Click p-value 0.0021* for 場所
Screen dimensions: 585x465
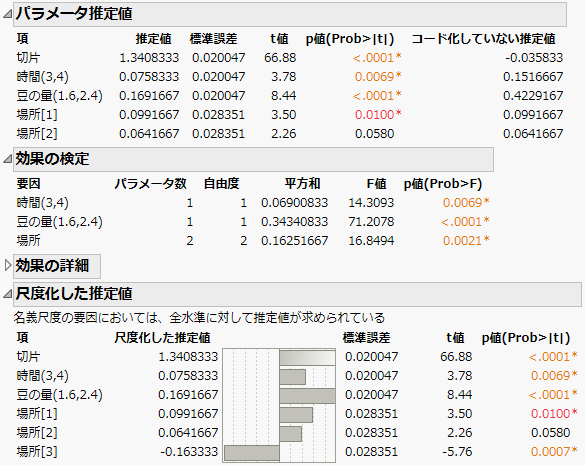click(x=466, y=241)
